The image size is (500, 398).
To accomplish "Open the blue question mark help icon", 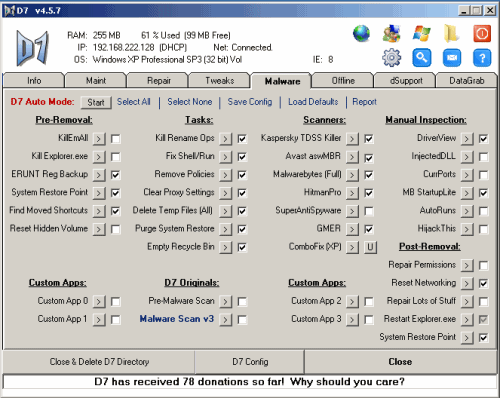I will 482,58.
